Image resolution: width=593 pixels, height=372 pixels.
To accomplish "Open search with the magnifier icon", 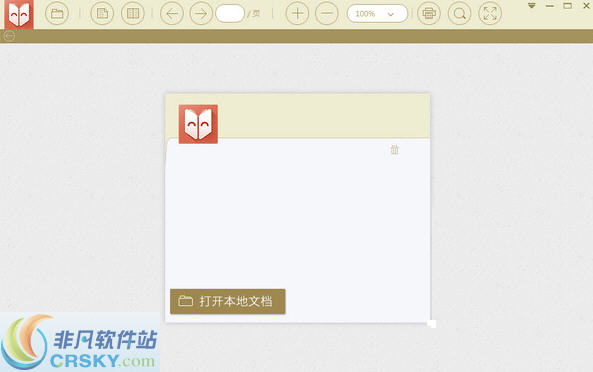I will click(x=459, y=14).
